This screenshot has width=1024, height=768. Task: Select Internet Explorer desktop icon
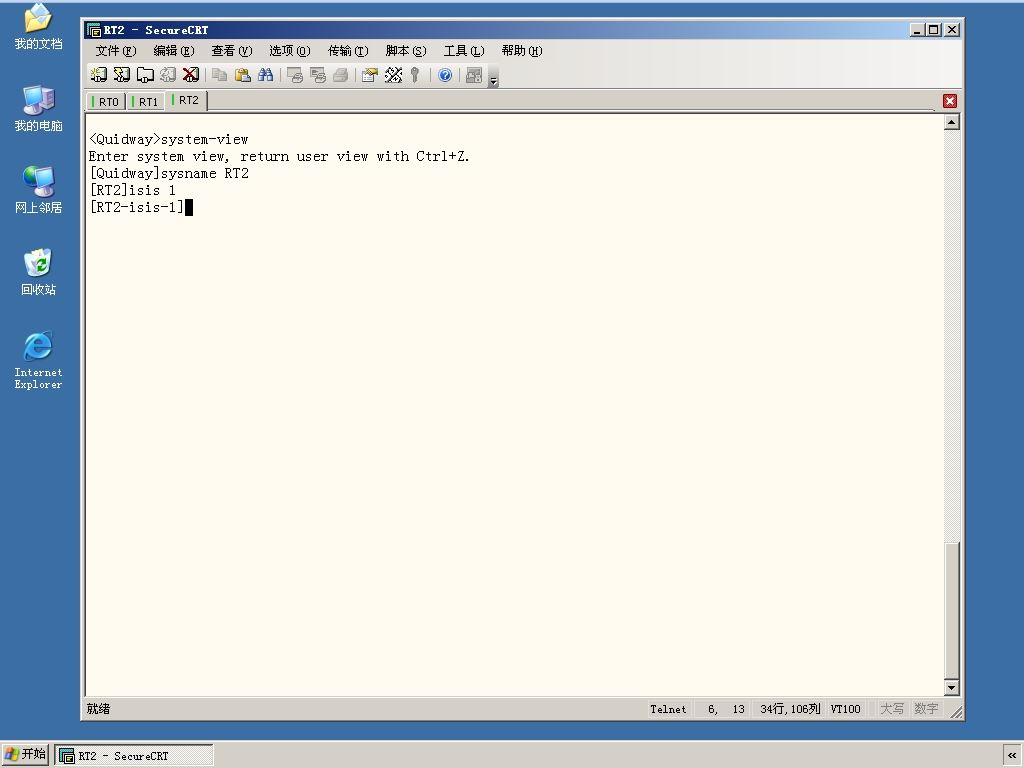coord(39,360)
